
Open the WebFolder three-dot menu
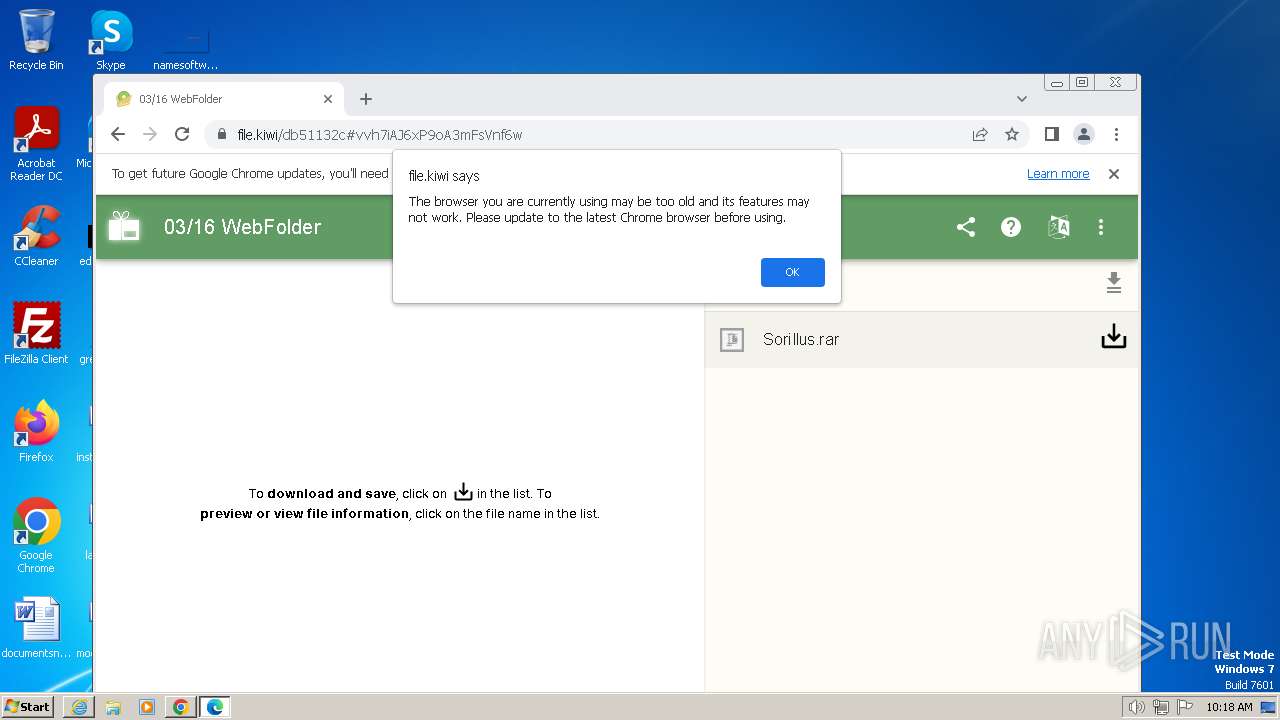tap(1101, 227)
